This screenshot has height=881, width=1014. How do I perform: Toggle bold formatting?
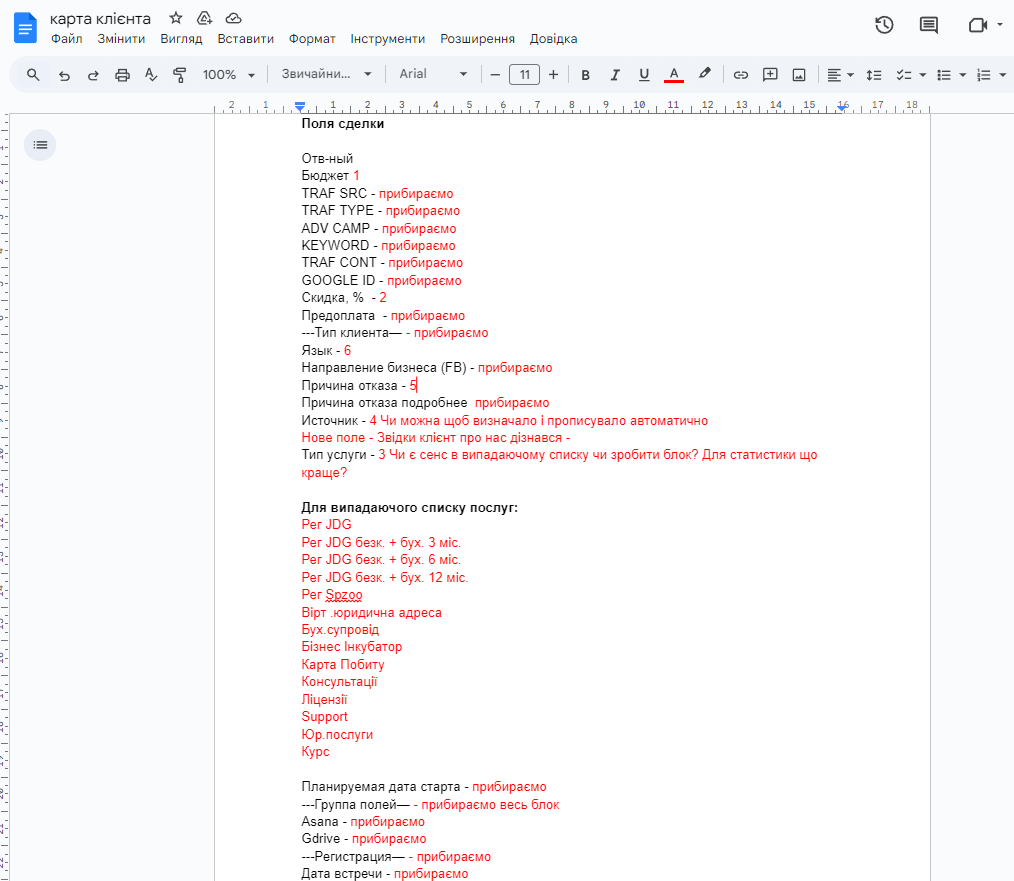click(x=586, y=75)
